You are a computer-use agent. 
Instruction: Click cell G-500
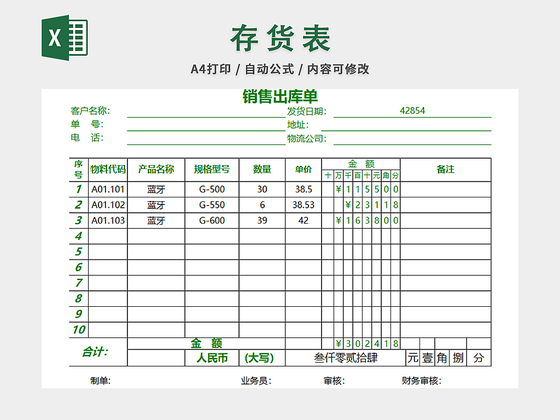(x=212, y=189)
